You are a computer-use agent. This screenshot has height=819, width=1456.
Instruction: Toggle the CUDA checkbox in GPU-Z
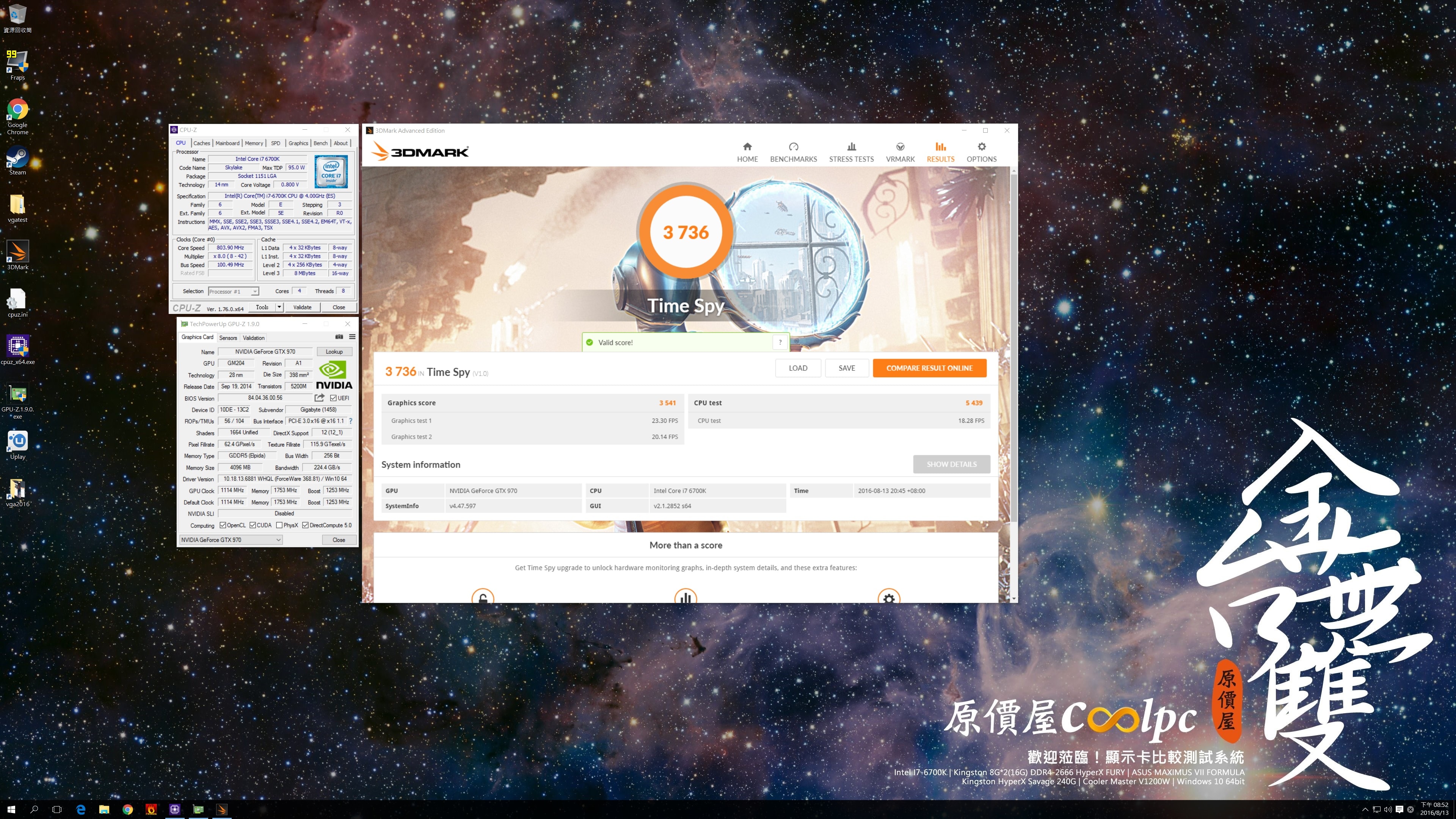253,525
